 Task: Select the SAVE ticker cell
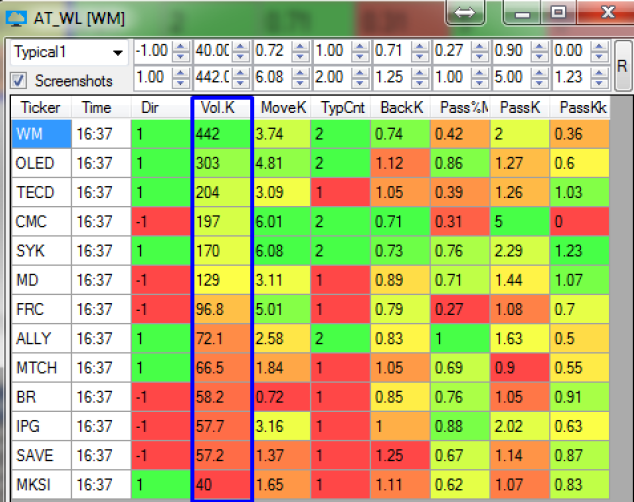click(41, 456)
